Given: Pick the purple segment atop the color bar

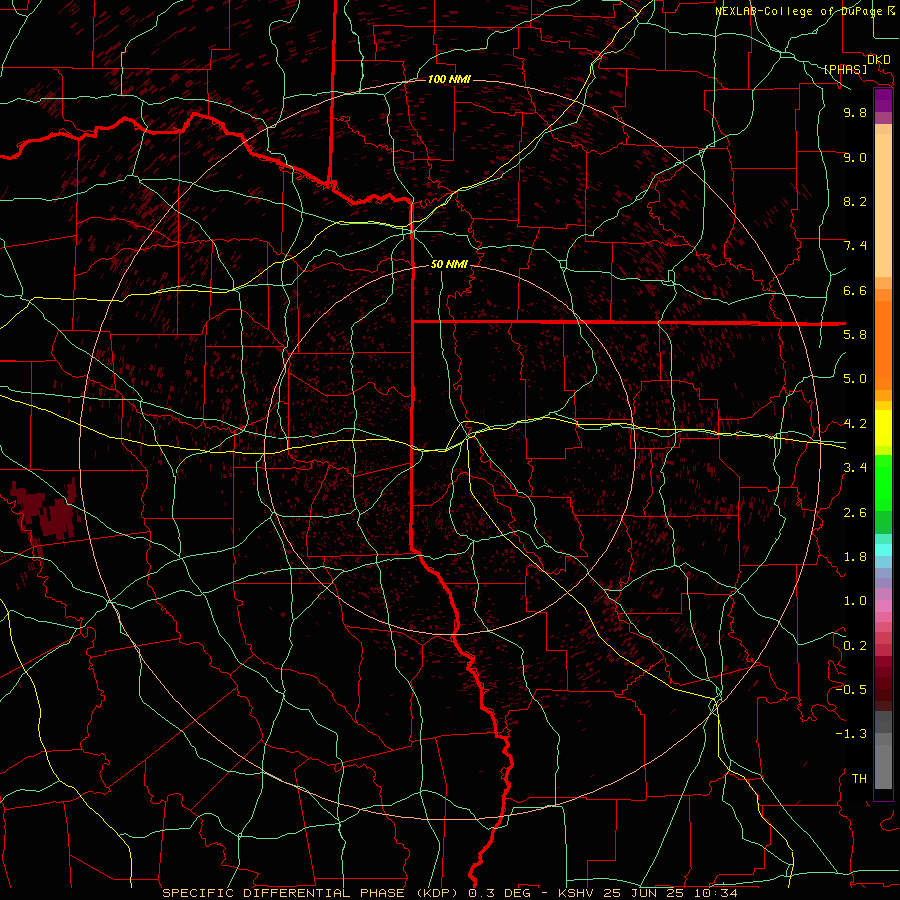Looking at the screenshot, I should pos(883,100).
